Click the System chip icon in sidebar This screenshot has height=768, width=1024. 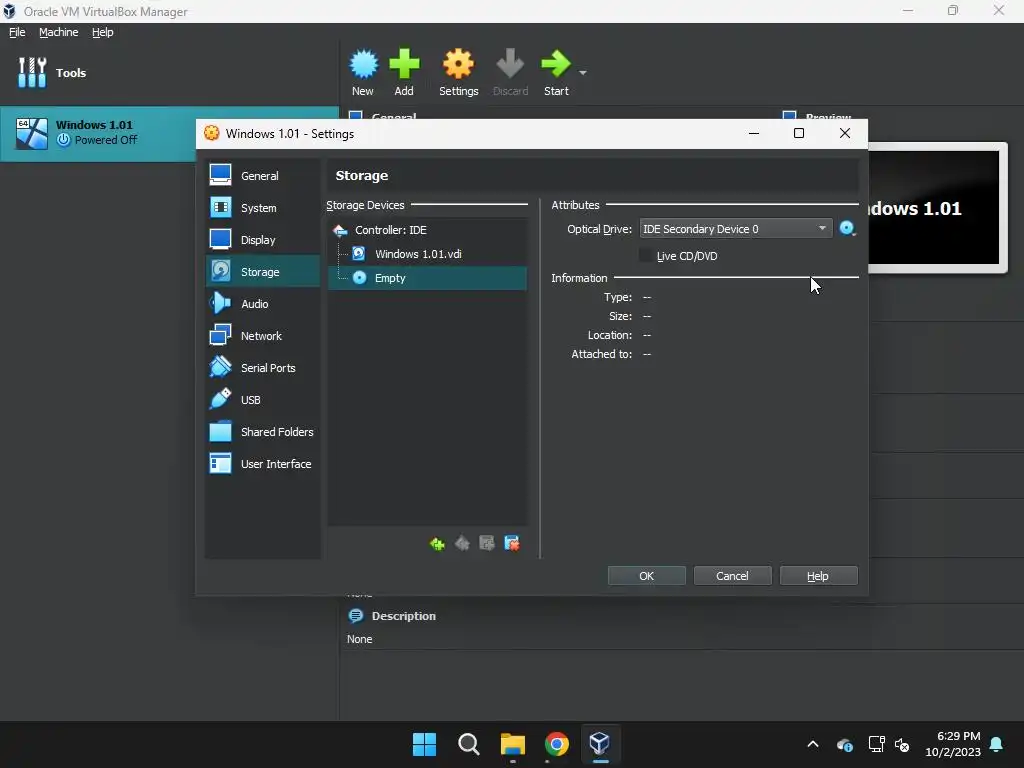point(220,207)
